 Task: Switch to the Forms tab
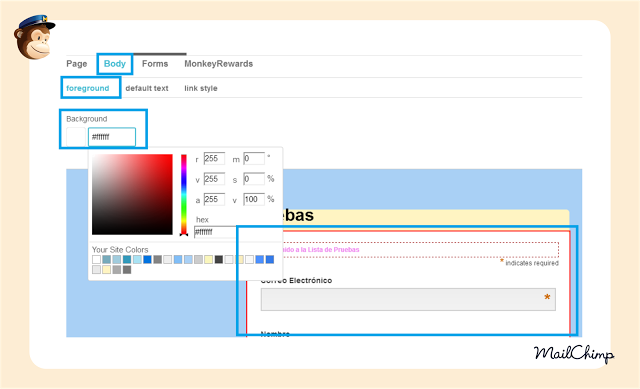pyautogui.click(x=155, y=64)
